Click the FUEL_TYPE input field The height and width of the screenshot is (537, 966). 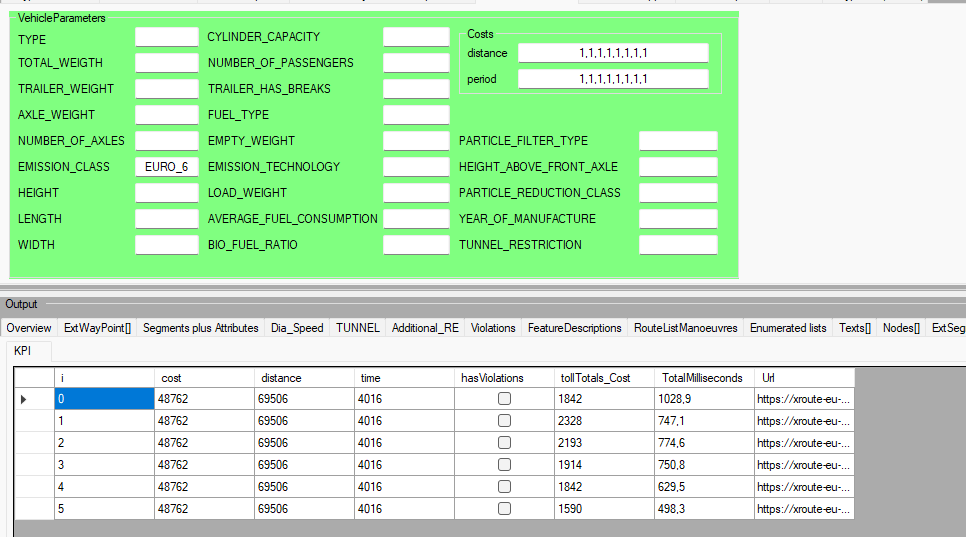click(416, 115)
